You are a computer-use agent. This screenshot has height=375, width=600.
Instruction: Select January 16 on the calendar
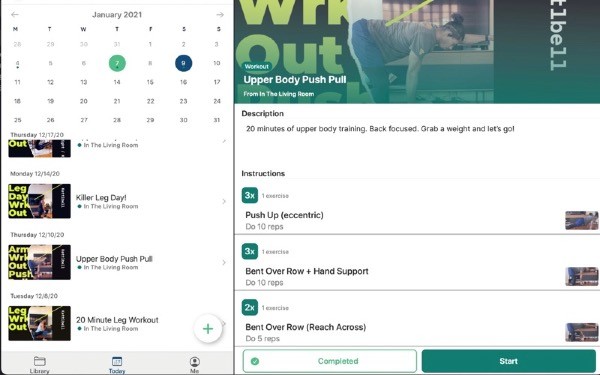(184, 82)
